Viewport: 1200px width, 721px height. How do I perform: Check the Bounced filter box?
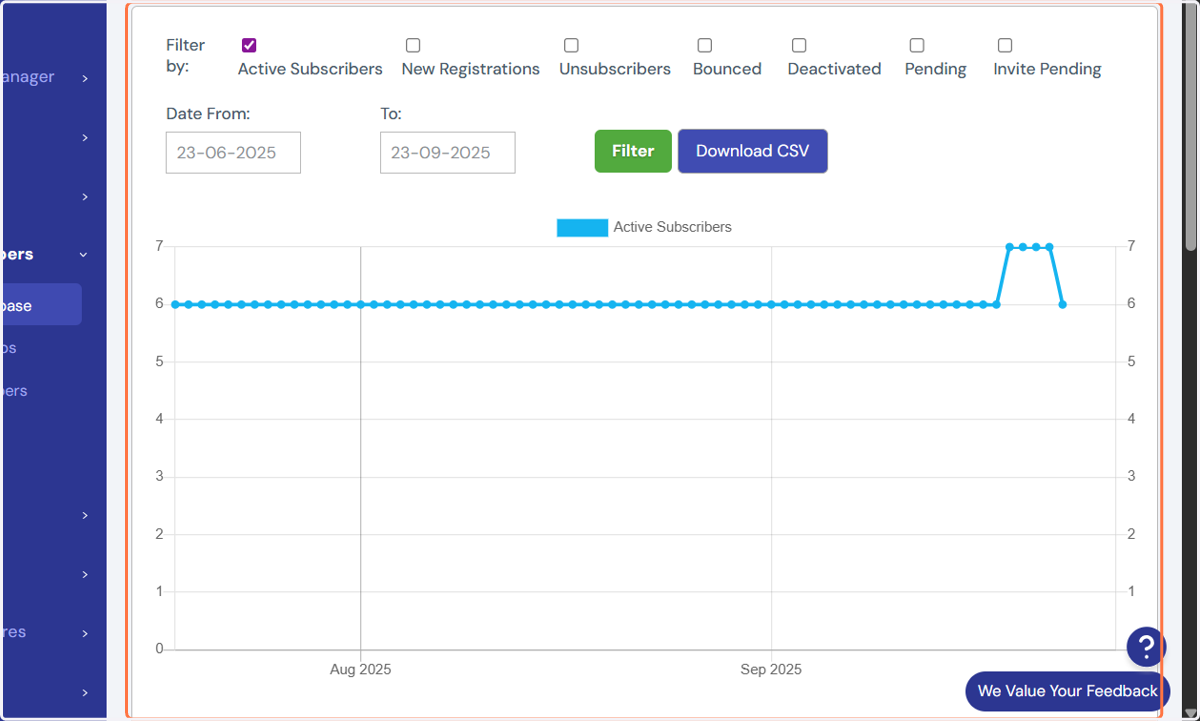tap(705, 45)
